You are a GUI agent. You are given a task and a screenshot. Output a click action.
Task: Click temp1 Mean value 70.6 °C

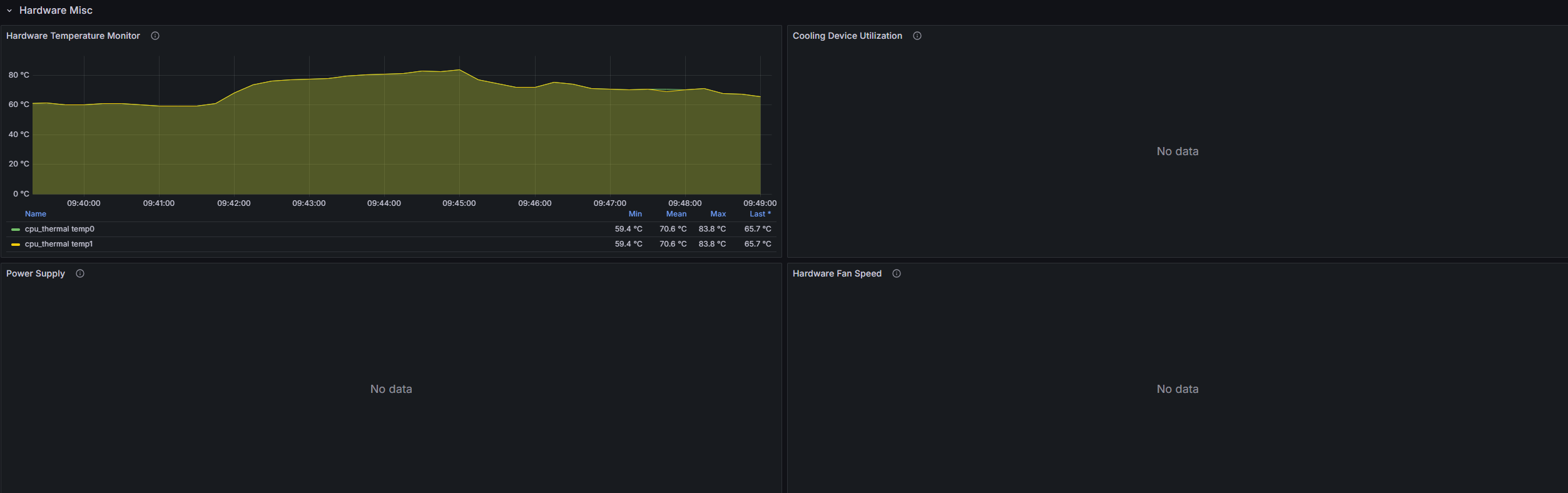(x=673, y=244)
